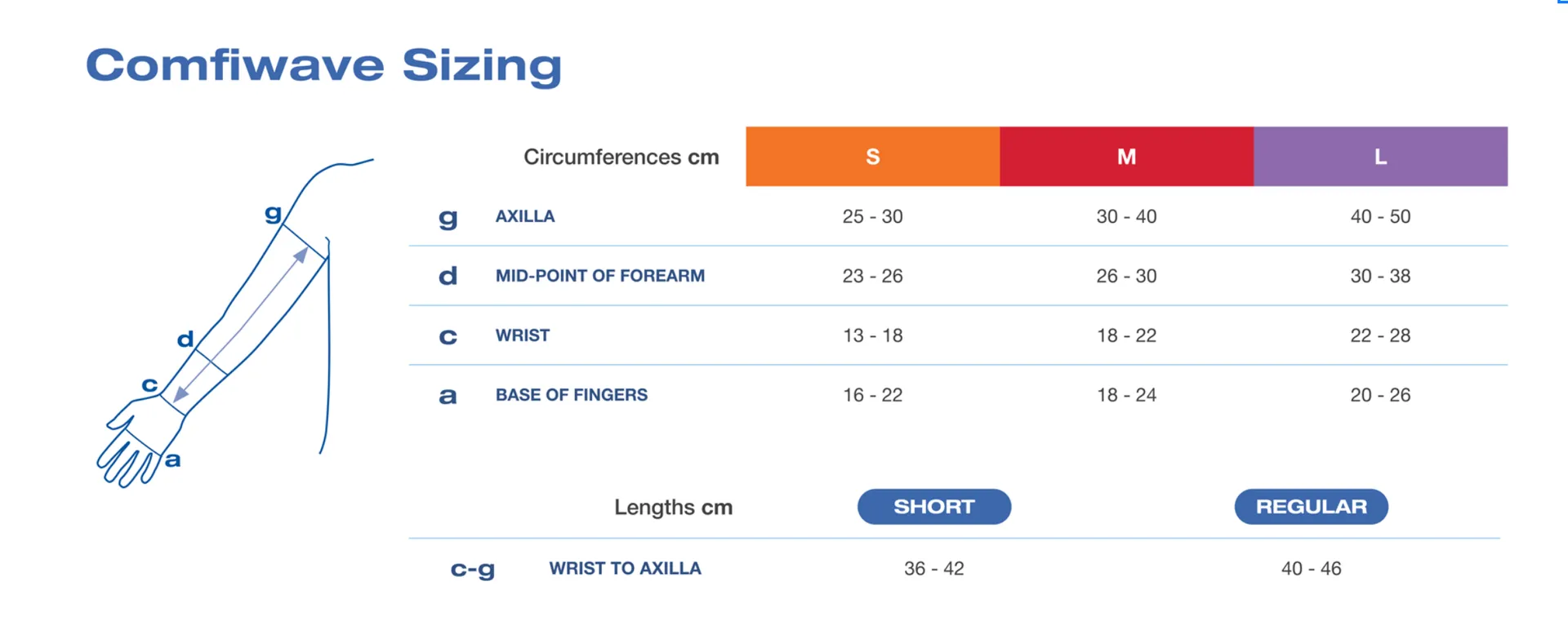This screenshot has width=1568, height=617.
Task: Click the letter a beside the fingers drawing
Action: tap(172, 459)
